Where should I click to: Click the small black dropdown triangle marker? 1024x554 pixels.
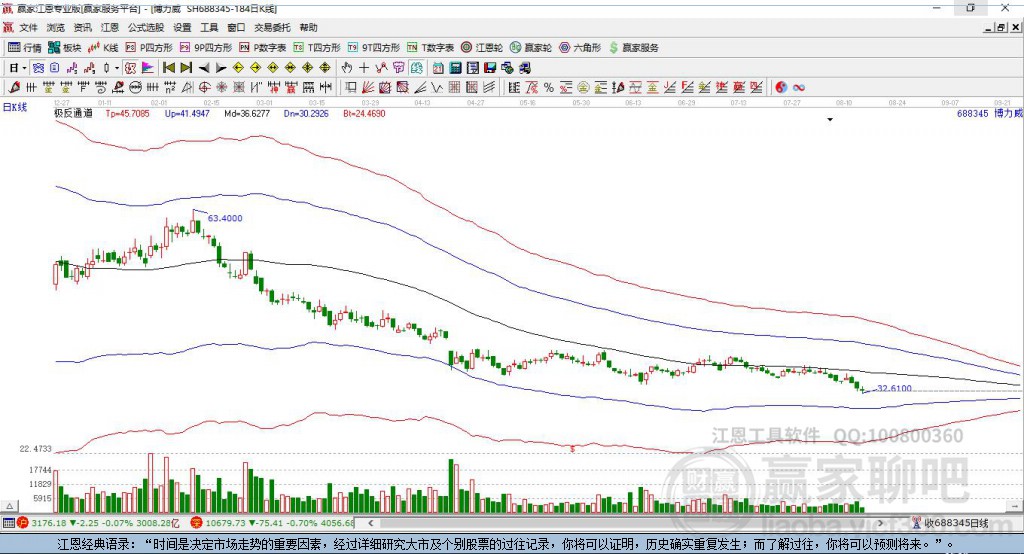coord(830,120)
